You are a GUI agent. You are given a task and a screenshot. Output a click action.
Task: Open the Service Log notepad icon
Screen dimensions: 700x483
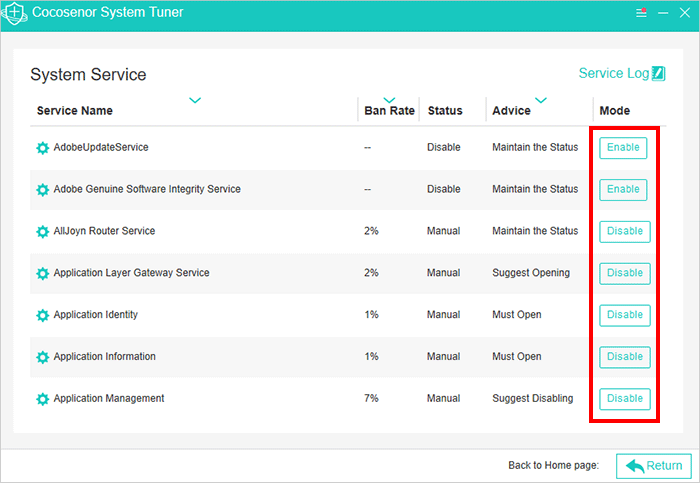[x=658, y=73]
